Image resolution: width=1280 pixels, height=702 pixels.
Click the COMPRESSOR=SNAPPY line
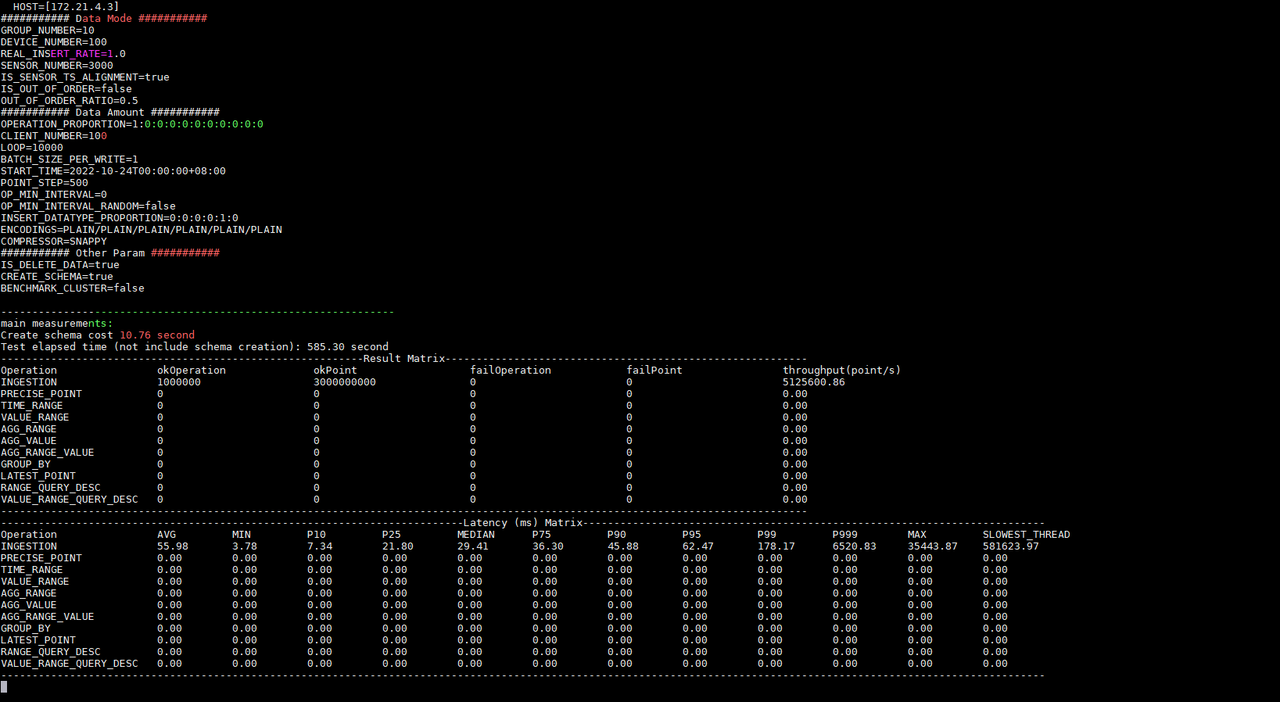53,241
